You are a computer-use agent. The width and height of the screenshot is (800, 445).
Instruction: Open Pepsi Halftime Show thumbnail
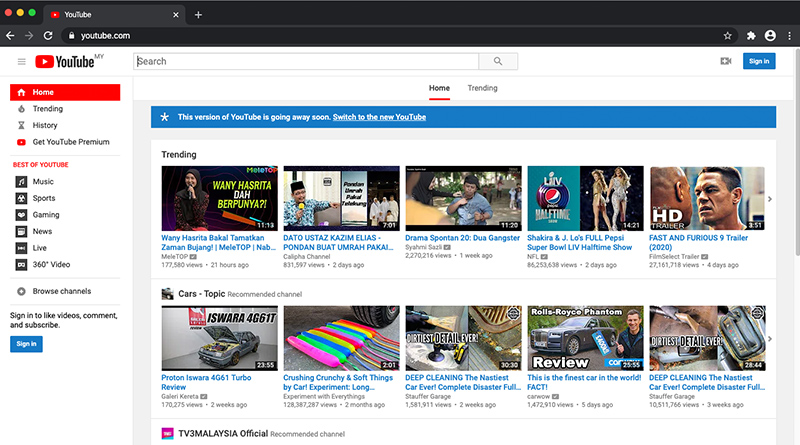(x=585, y=199)
